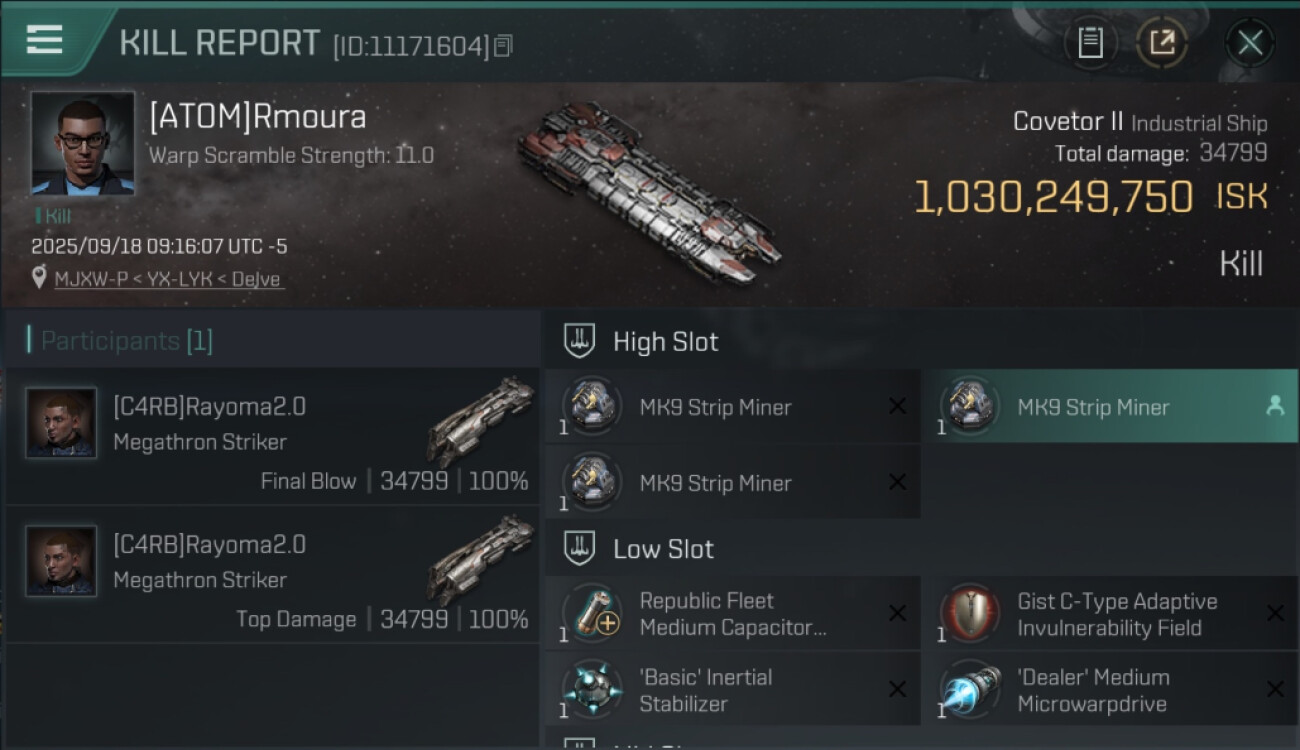
Task: Collapse the High Slot section
Action: tap(579, 341)
